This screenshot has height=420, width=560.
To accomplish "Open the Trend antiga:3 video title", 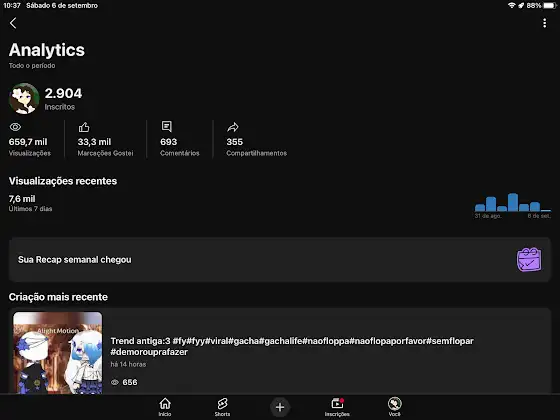I will 292,346.
